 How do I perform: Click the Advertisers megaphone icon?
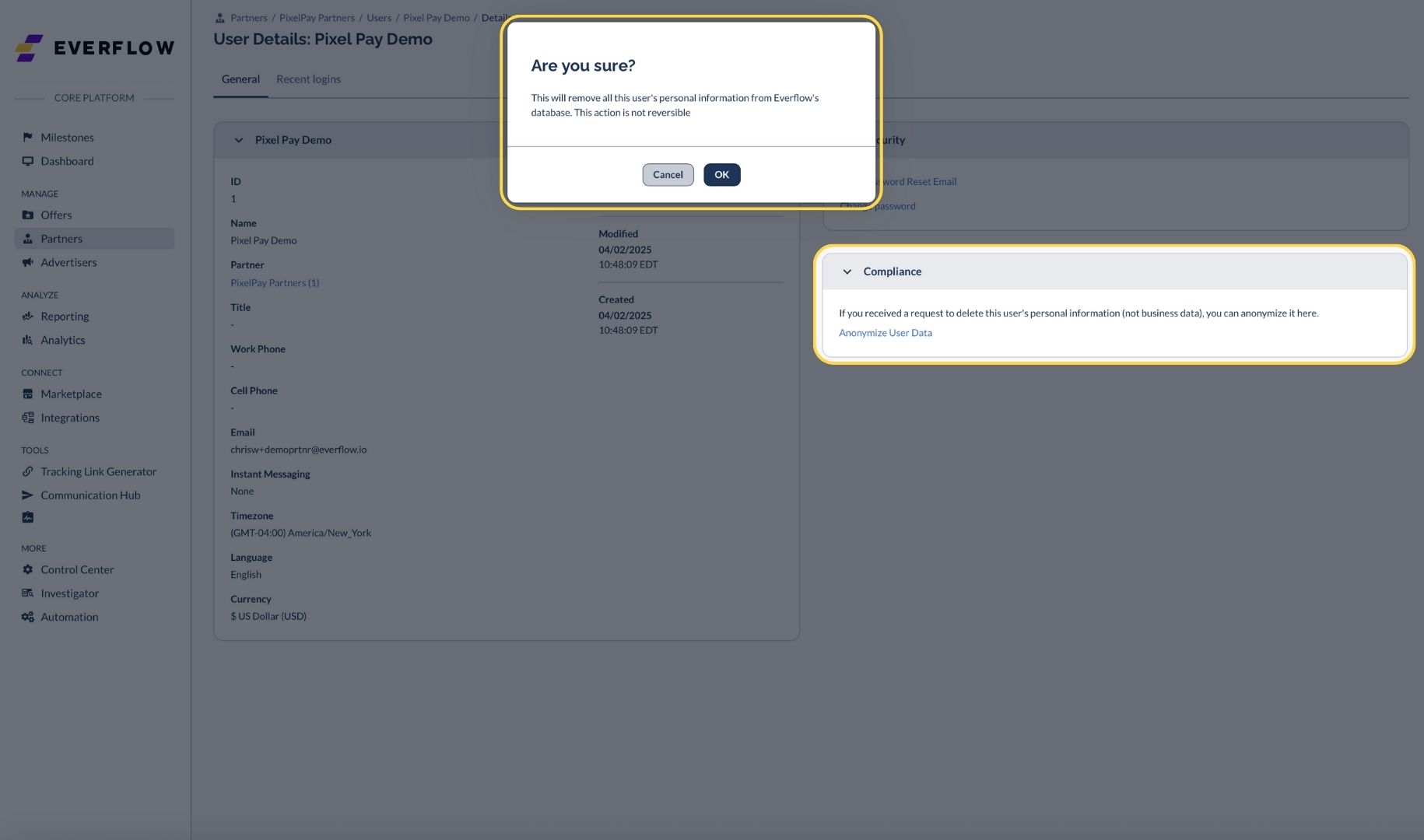point(27,263)
